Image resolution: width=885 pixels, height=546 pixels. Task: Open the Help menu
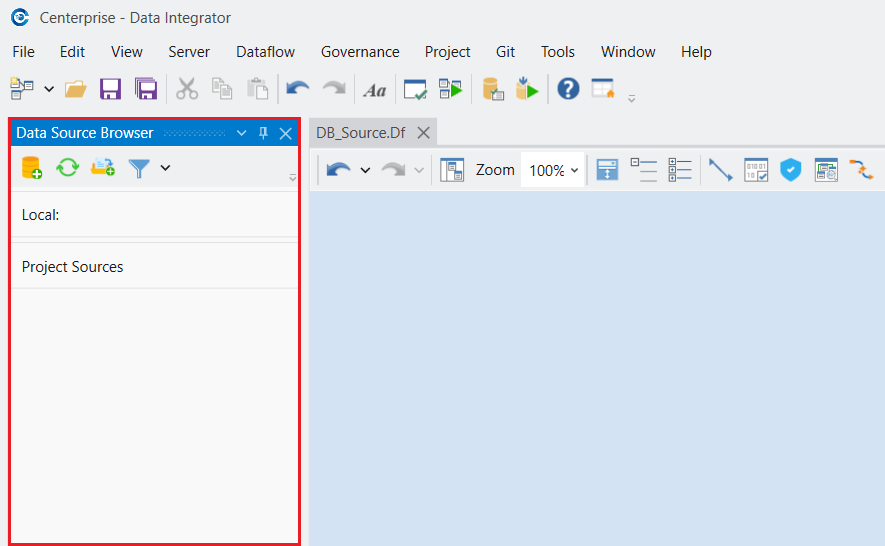pos(696,52)
